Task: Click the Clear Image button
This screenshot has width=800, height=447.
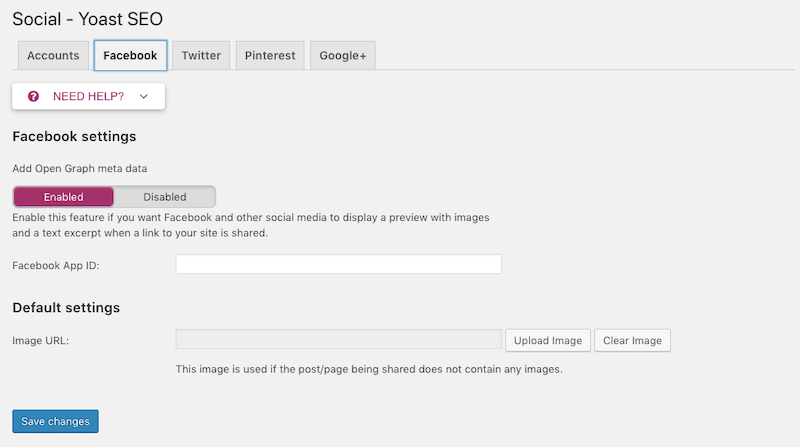Action: (x=632, y=340)
